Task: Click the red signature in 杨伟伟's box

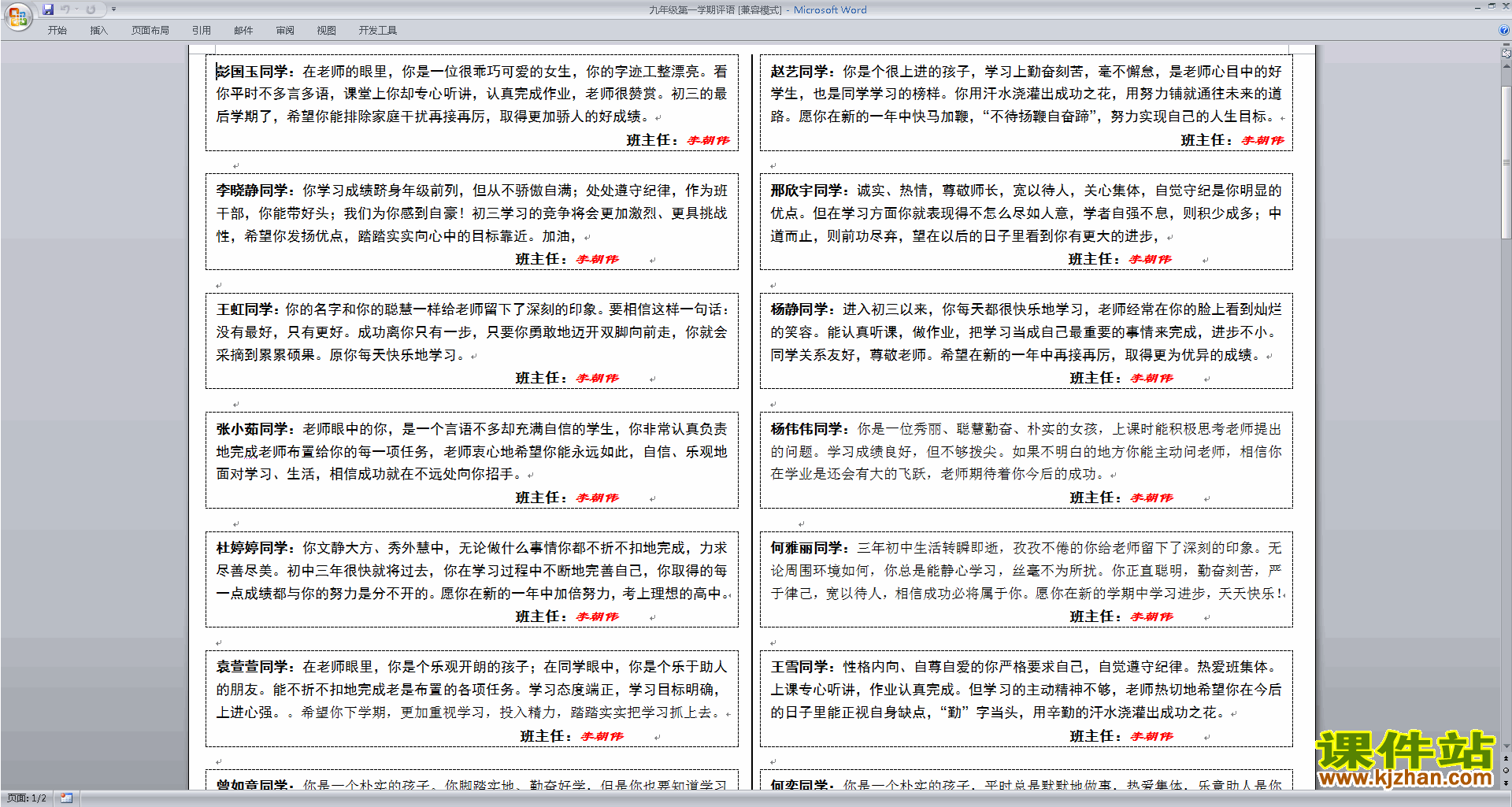Action: pyautogui.click(x=1151, y=498)
